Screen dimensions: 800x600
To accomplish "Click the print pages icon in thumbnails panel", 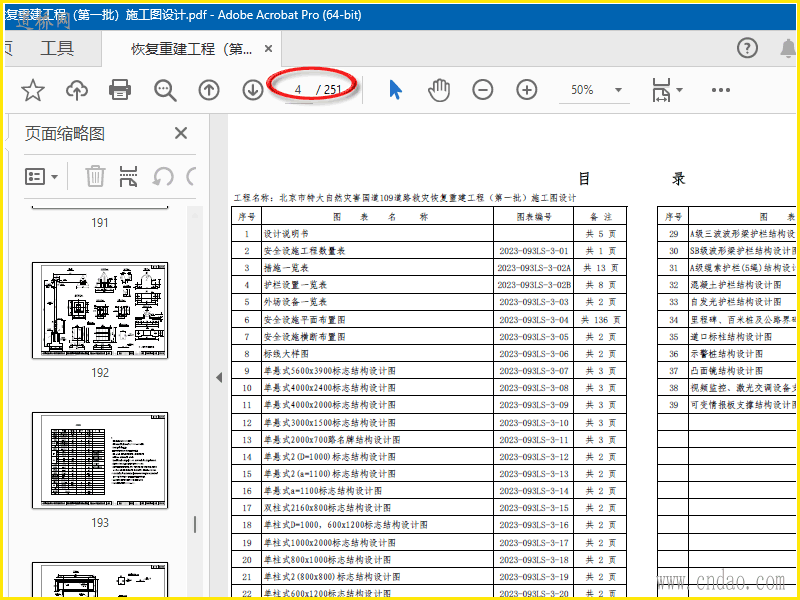I will [x=129, y=177].
